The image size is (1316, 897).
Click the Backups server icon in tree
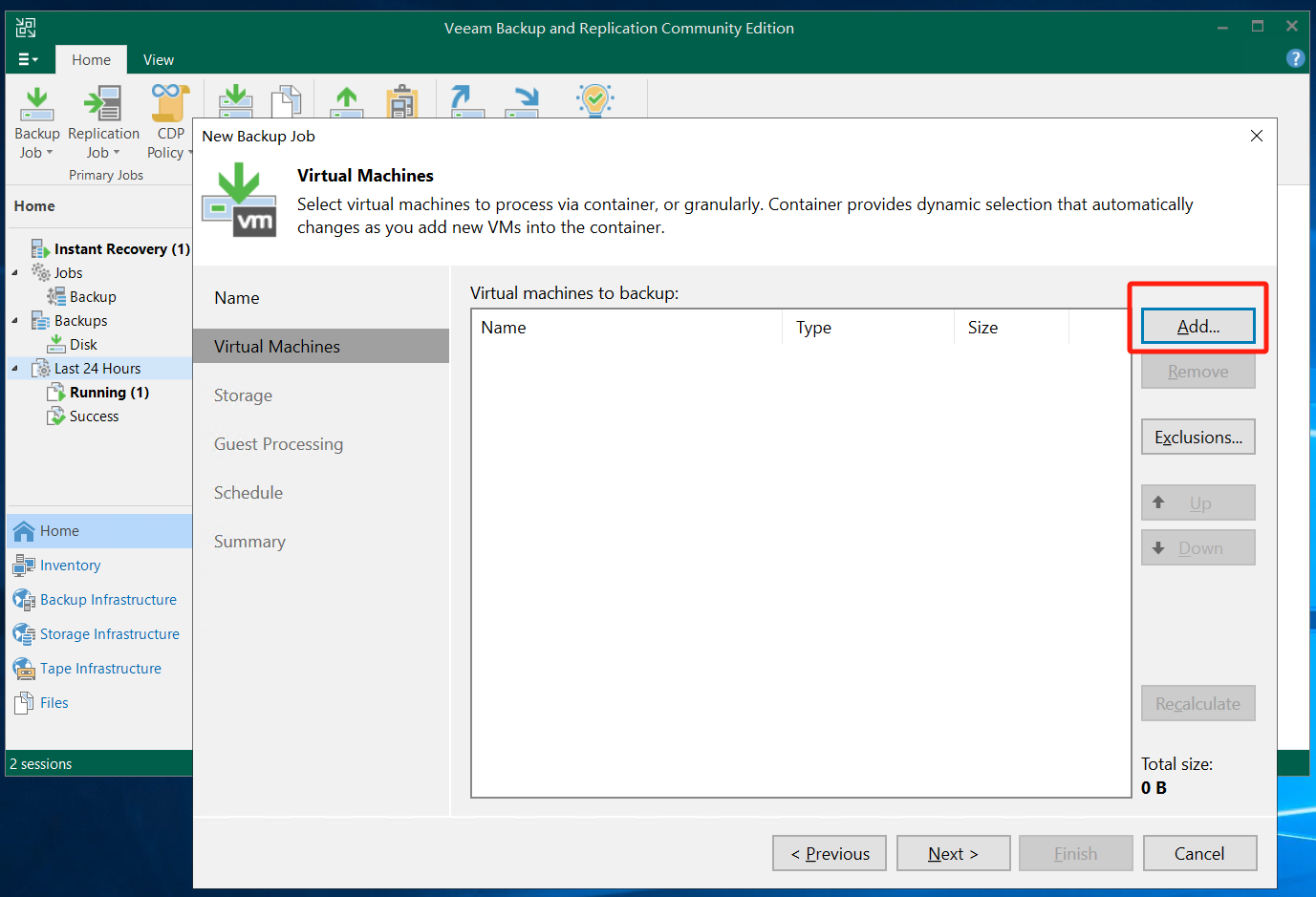(x=41, y=320)
